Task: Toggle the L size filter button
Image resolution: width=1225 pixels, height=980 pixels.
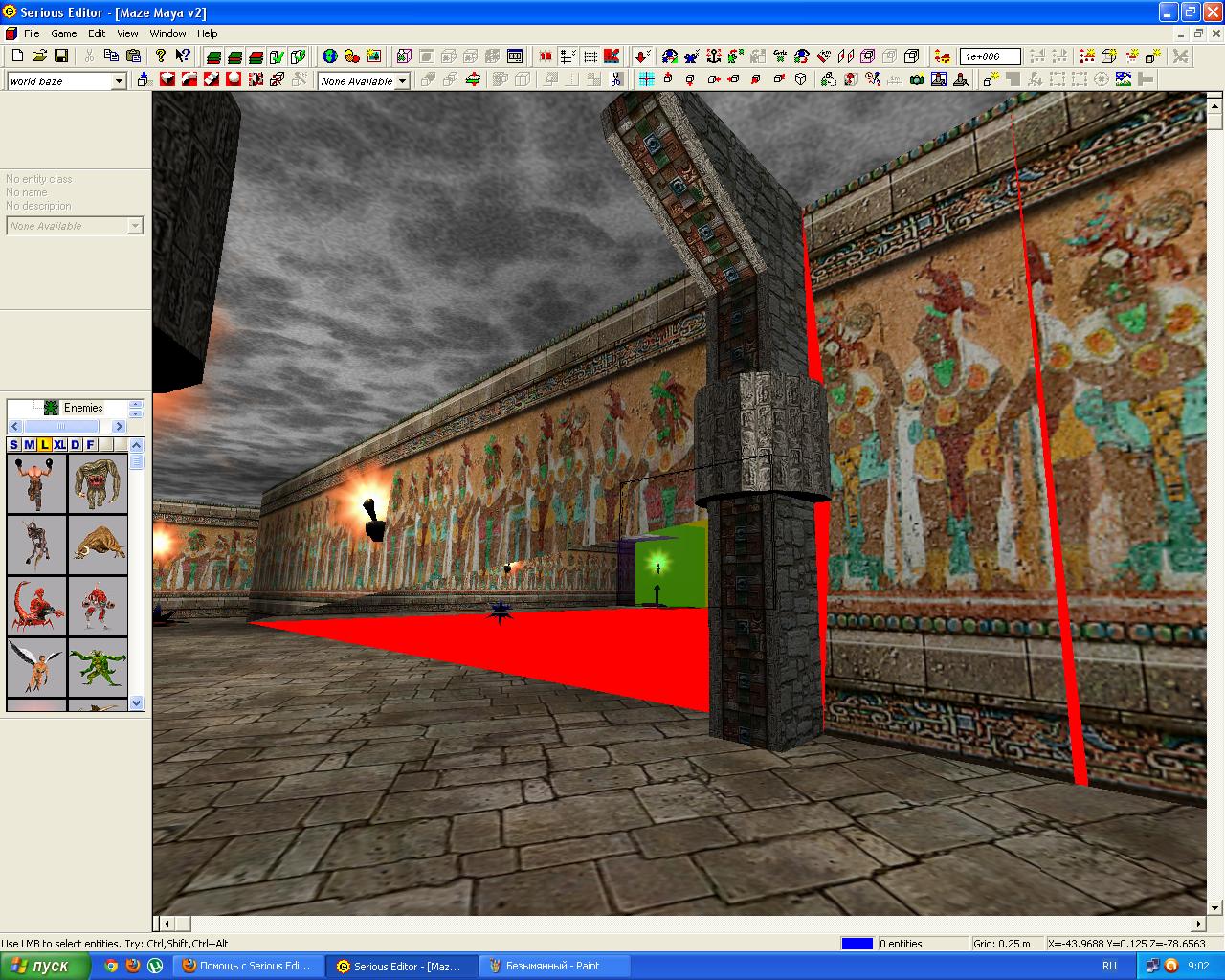Action: click(44, 445)
